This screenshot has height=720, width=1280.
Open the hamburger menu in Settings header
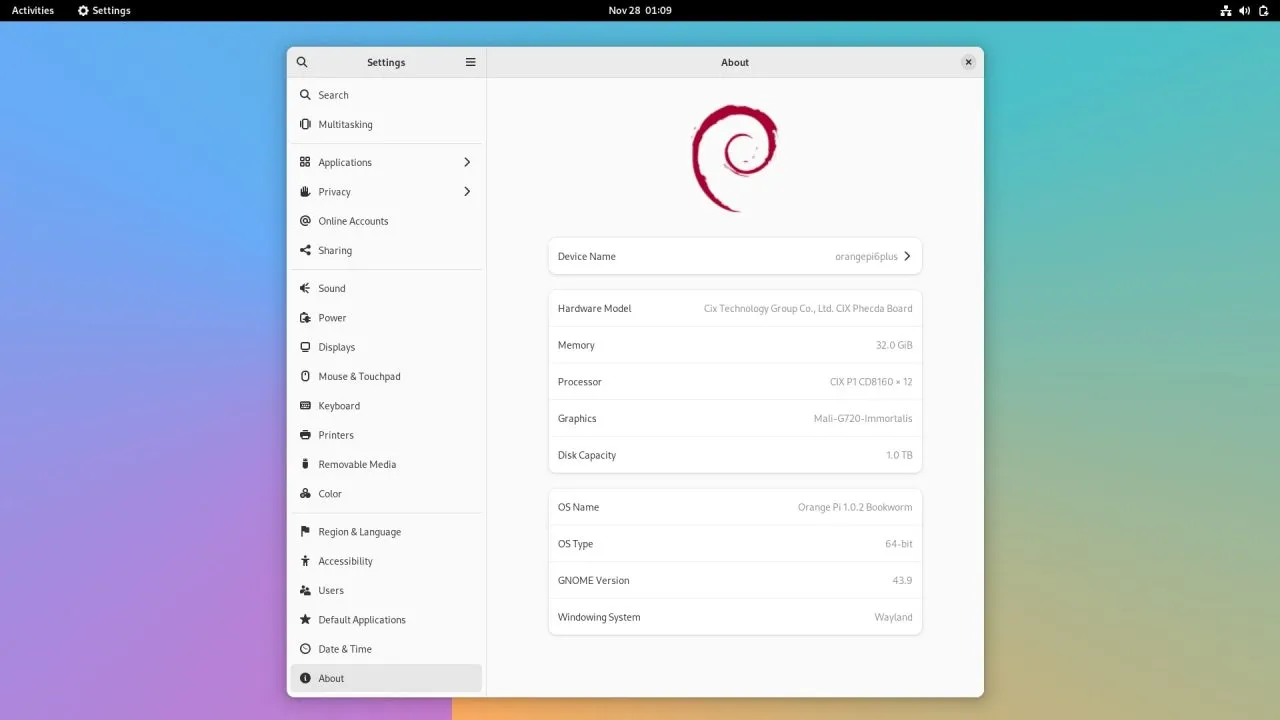(470, 62)
